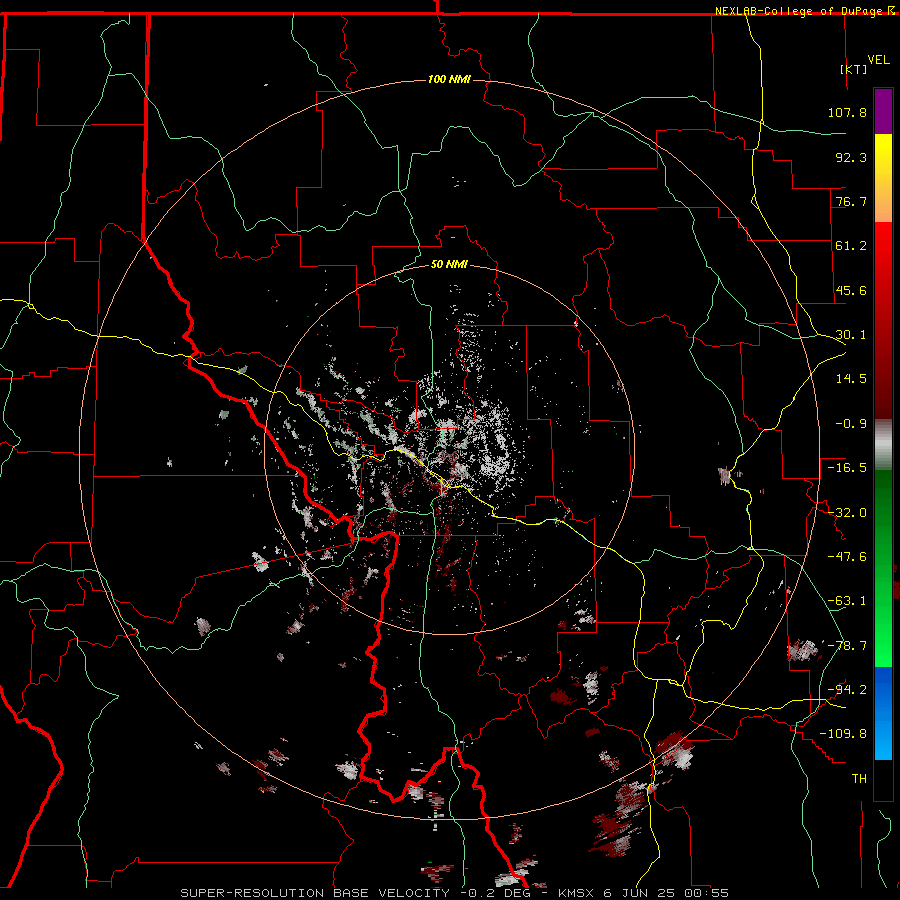Click the -47.6 scale value
The height and width of the screenshot is (900, 900).
point(847,557)
